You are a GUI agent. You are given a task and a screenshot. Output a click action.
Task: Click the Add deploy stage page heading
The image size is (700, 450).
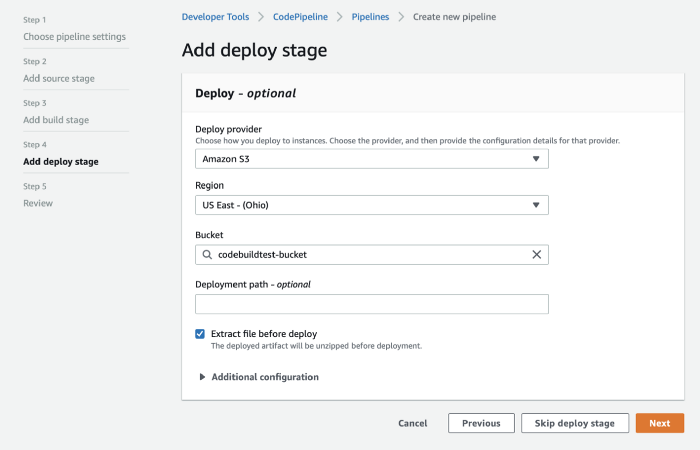[254, 50]
